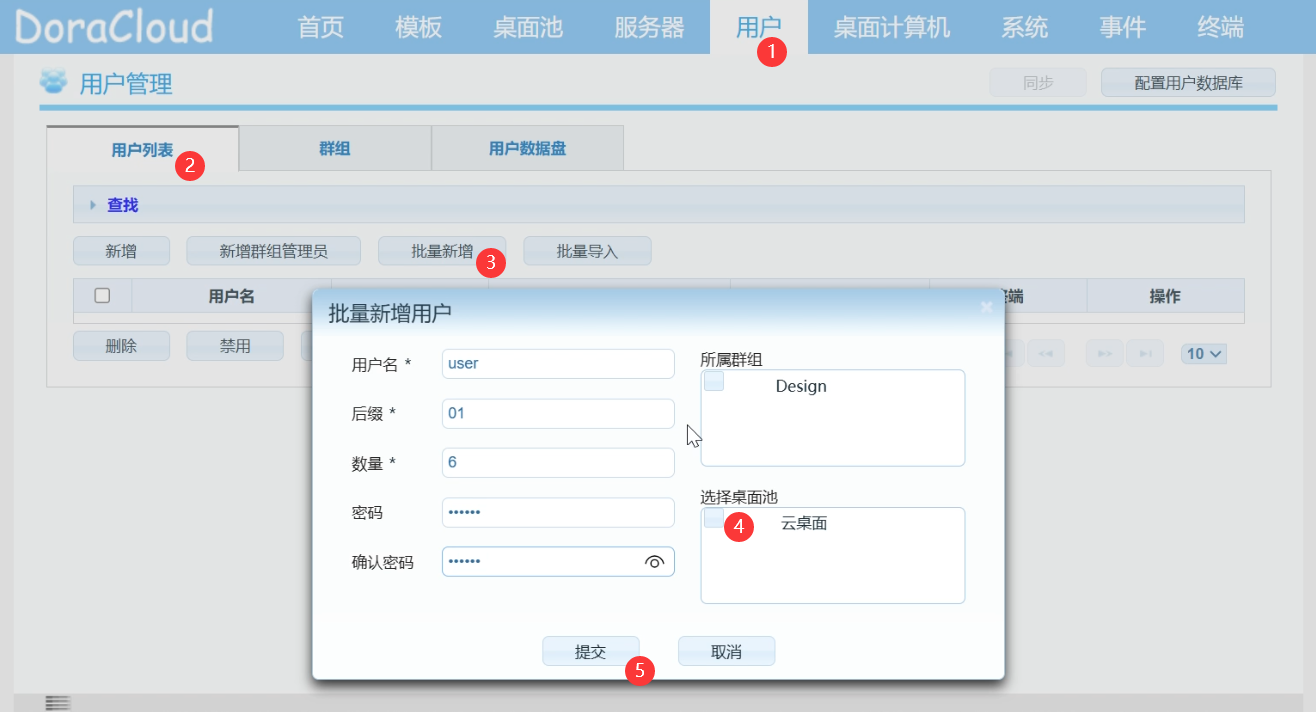
Task: Open the 用户数据盘 tab
Action: tap(528, 149)
